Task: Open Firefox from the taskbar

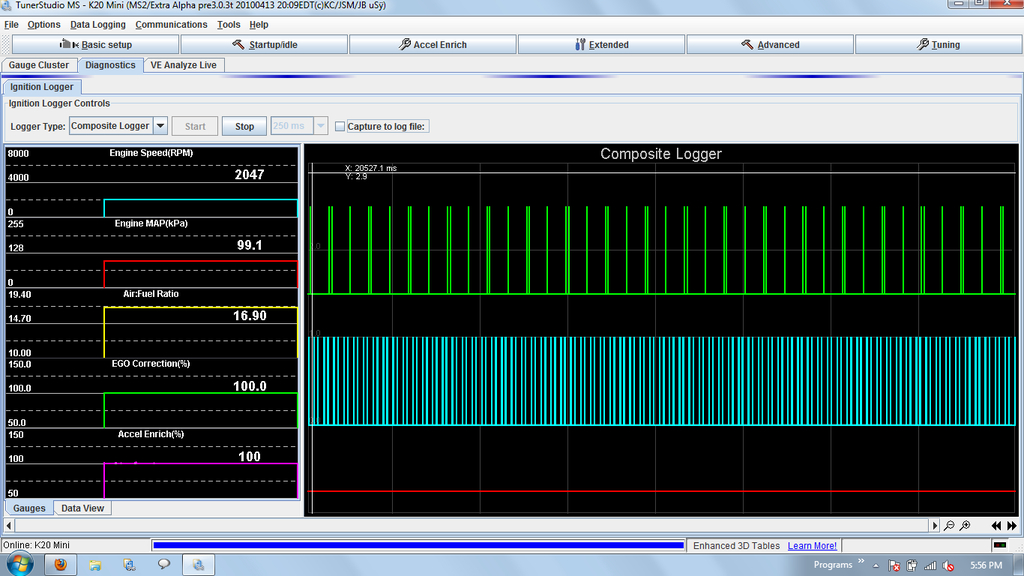Action: [x=60, y=564]
